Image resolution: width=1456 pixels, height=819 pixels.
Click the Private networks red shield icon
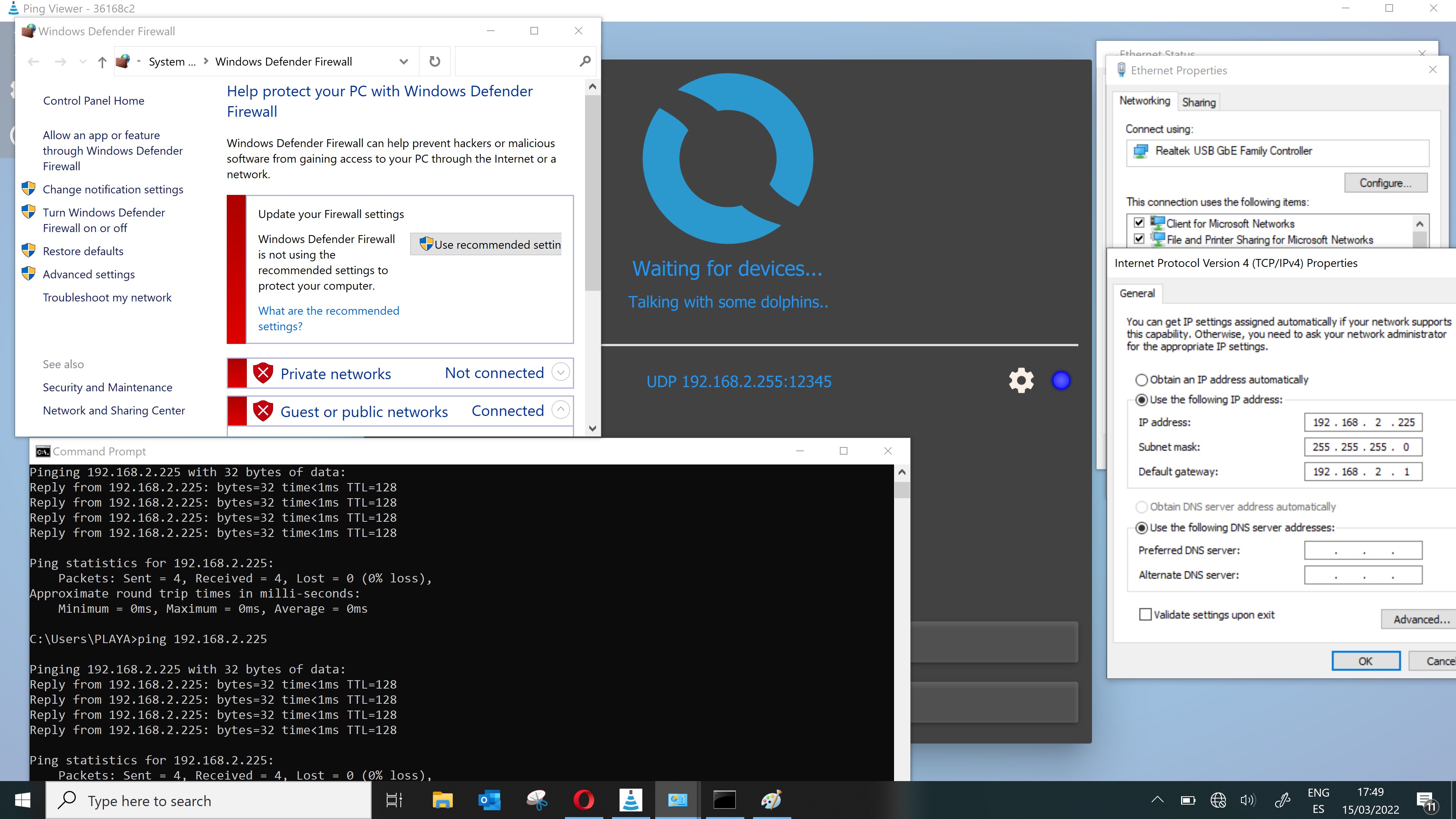(263, 373)
